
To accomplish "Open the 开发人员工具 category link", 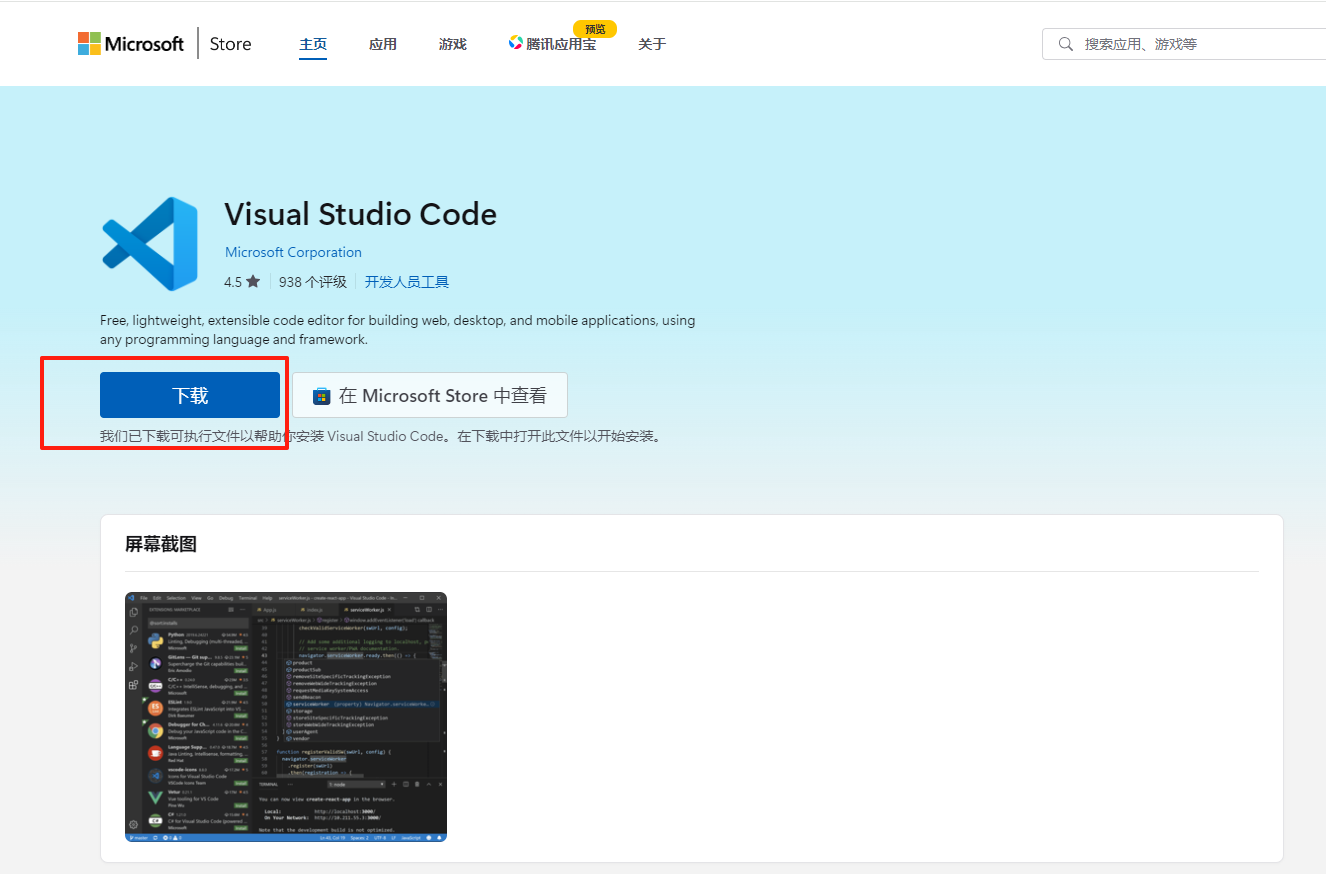I will [x=407, y=282].
